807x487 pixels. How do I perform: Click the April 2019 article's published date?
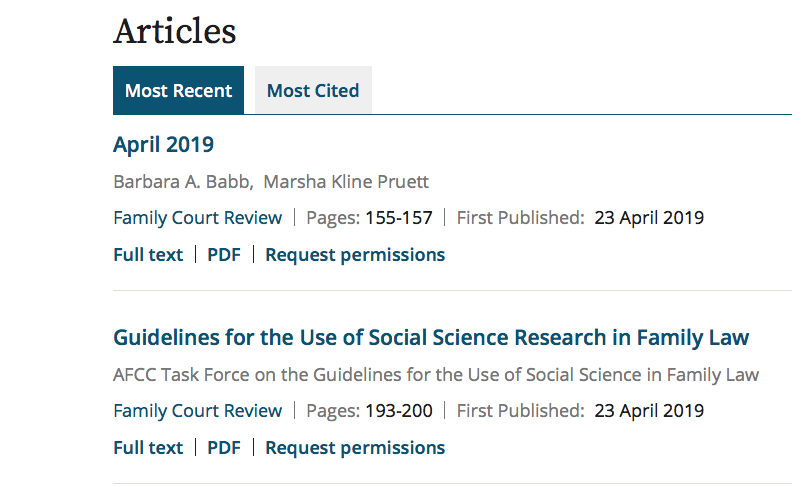(649, 218)
